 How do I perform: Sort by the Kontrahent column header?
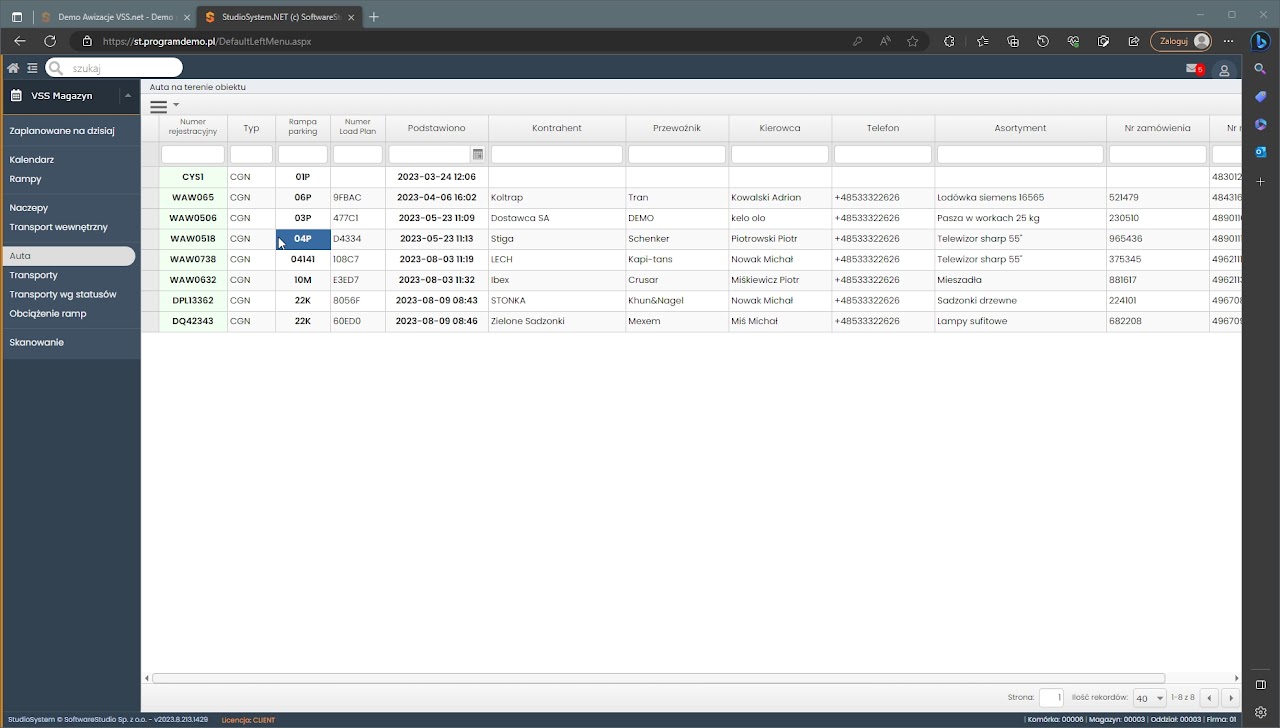[x=556, y=128]
